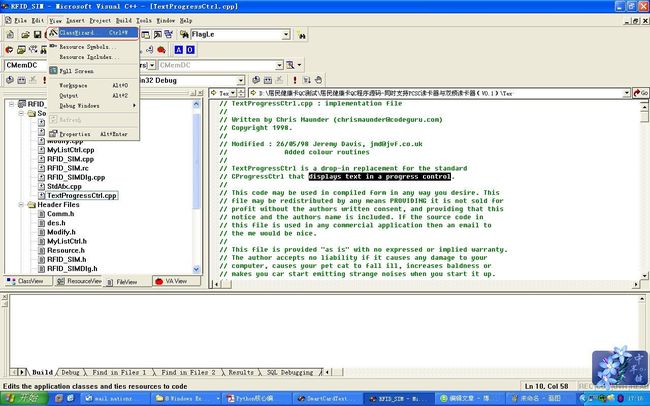Click the blue A toolbar button
Viewport: 650px width, 406px height.
click(179, 50)
